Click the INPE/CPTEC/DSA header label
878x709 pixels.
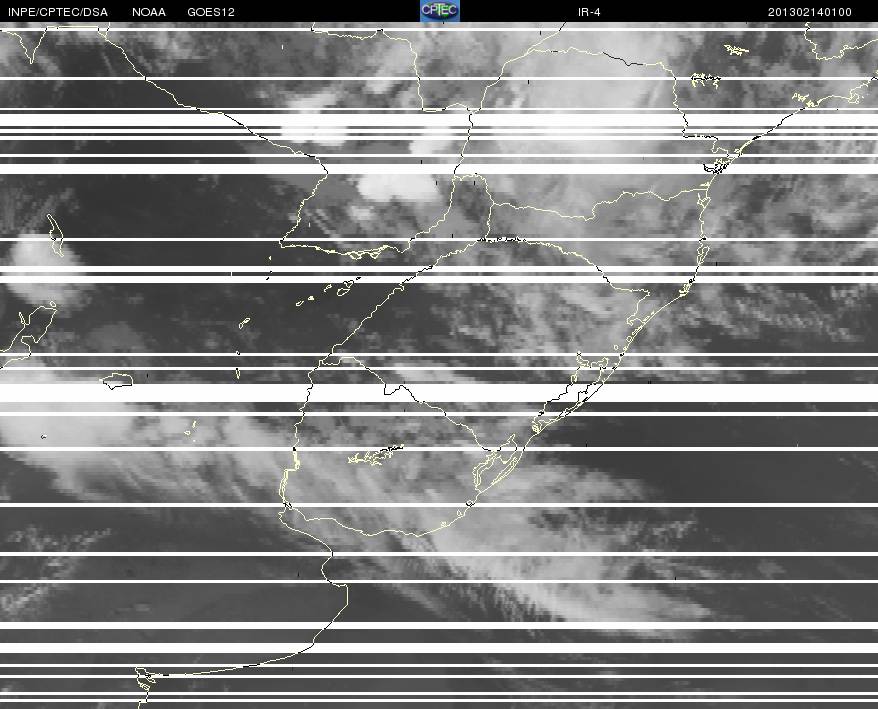(x=58, y=12)
